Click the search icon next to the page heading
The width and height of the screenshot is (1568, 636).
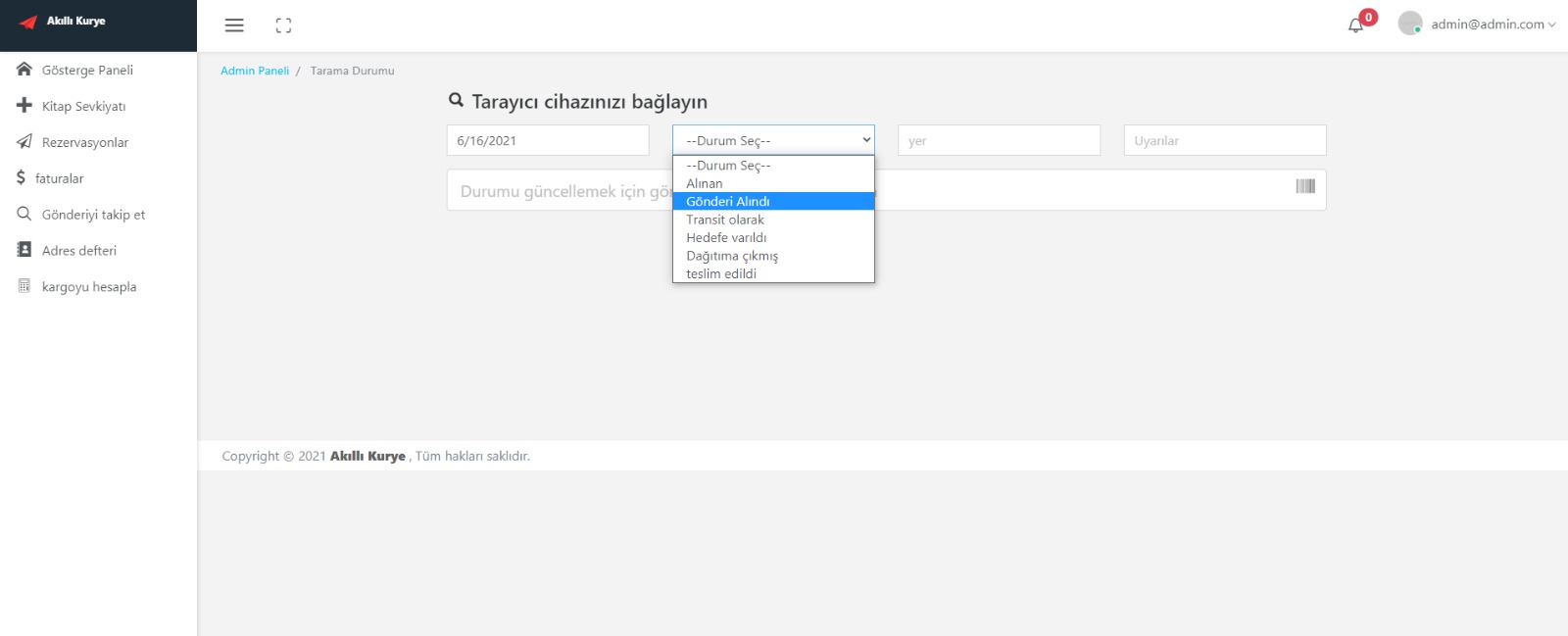point(456,100)
